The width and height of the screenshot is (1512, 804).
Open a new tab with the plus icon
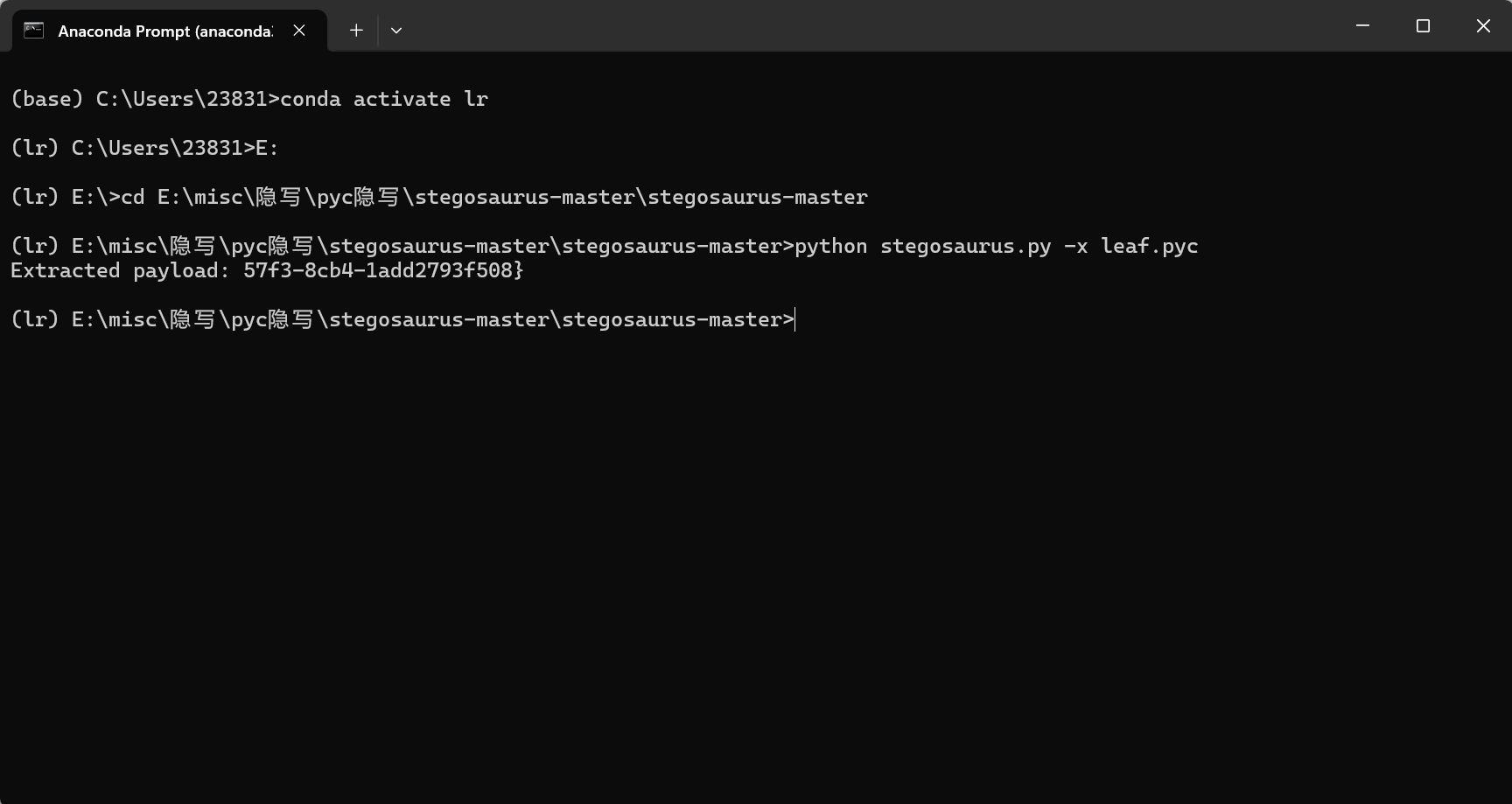pos(356,31)
